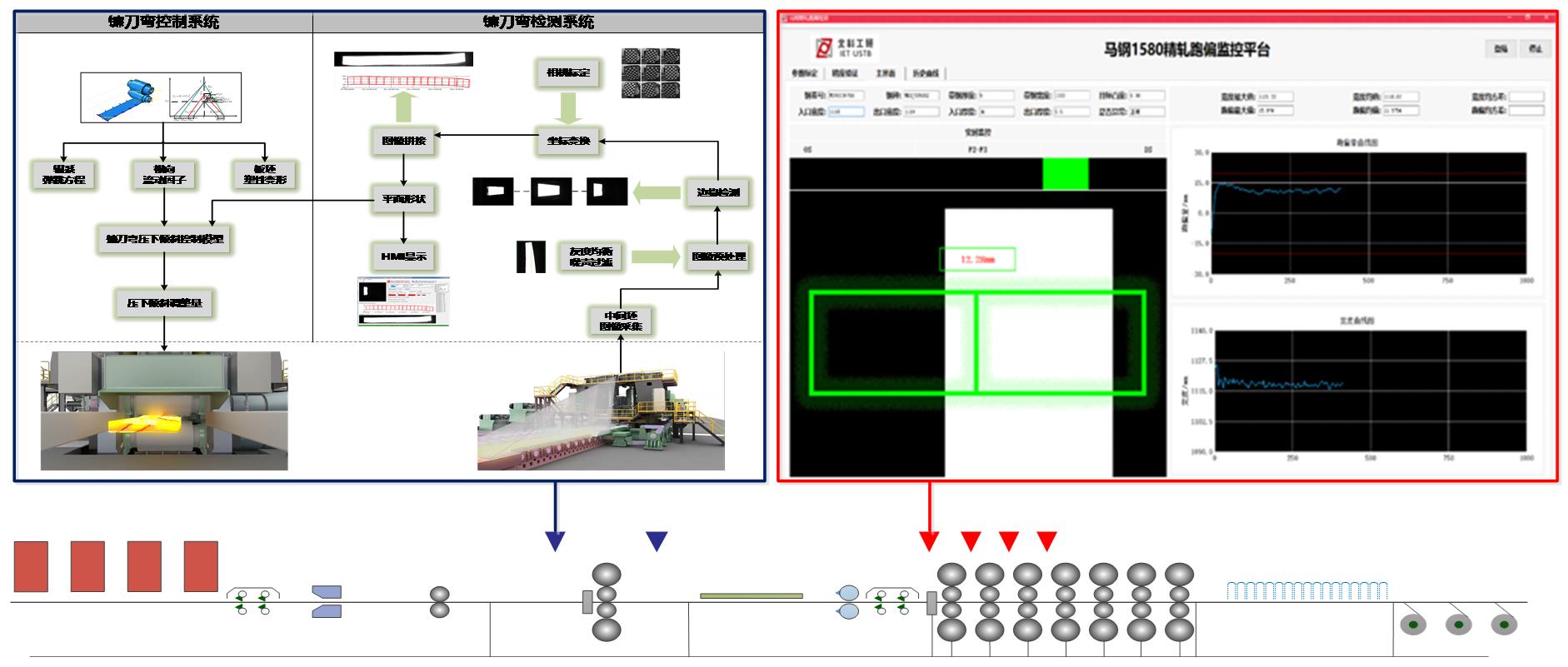
Task: Click the 宽度曲线图 width chart
Action: tap(1370, 391)
